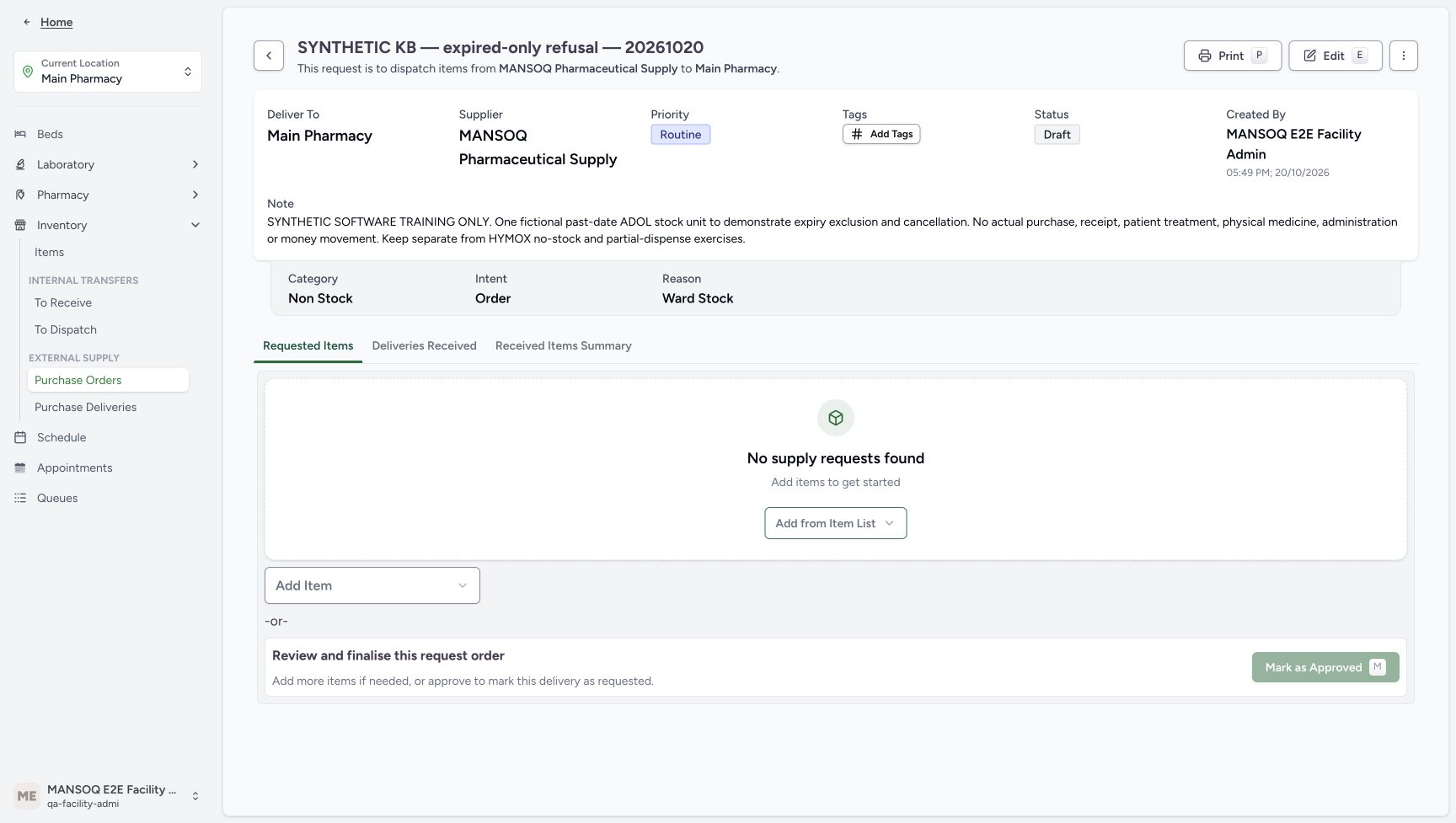Click the Laboratory microscope icon
1456x823 pixels.
pos(20,164)
